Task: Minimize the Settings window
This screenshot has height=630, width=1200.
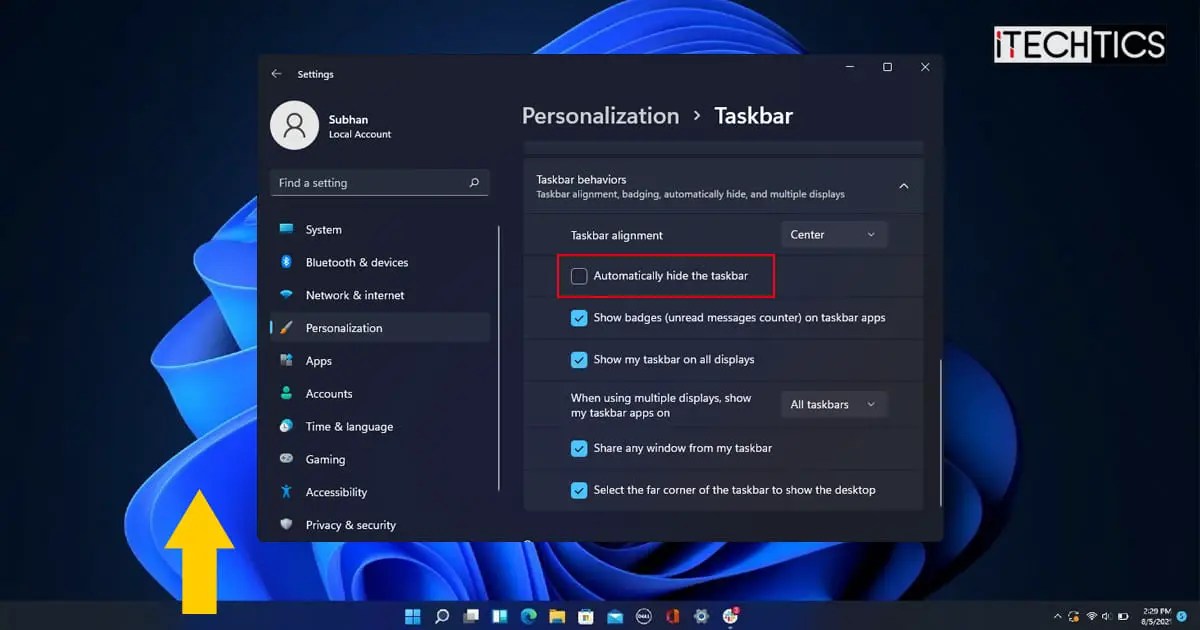Action: coord(849,67)
